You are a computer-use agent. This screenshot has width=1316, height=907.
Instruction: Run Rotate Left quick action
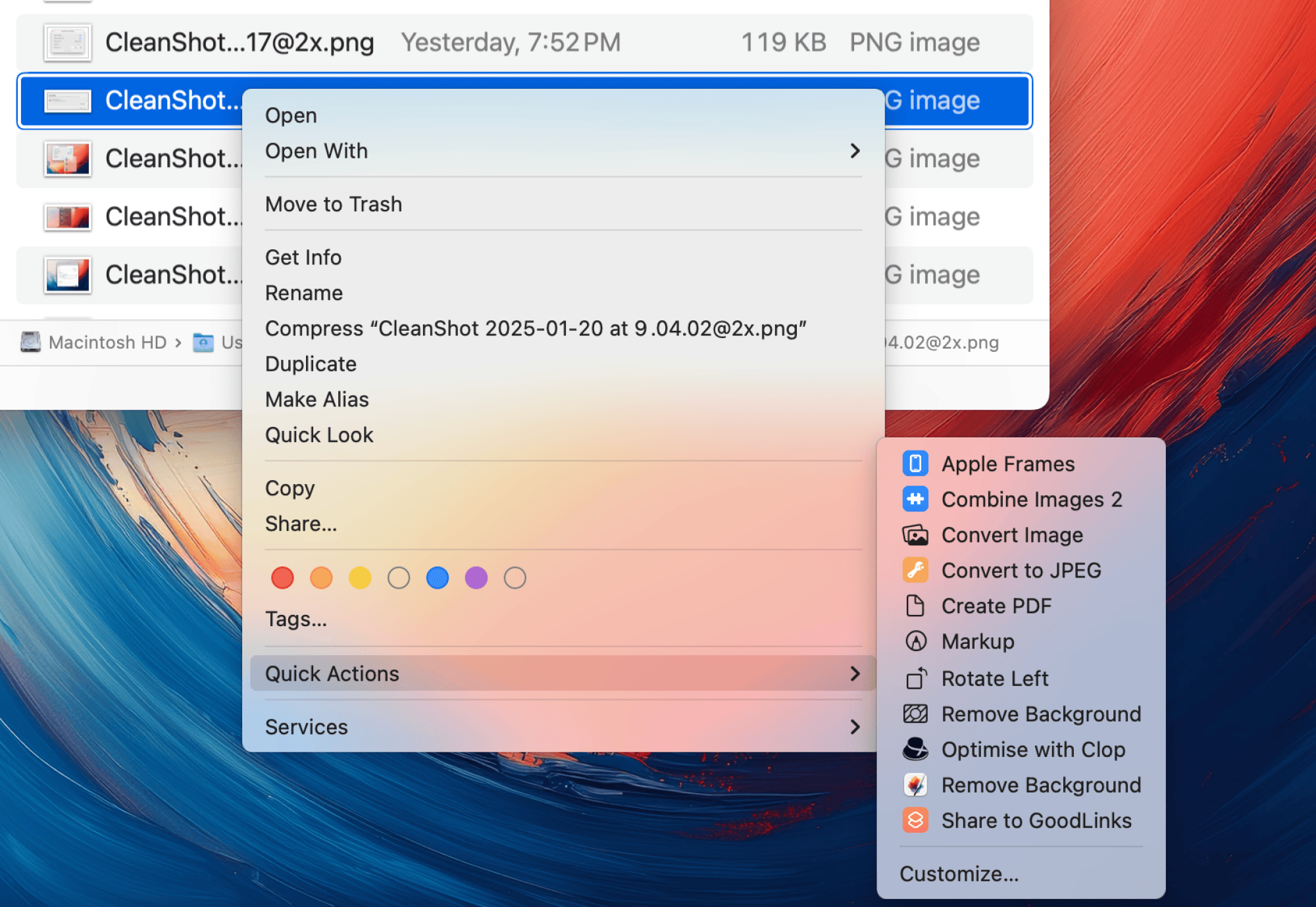(1021, 678)
